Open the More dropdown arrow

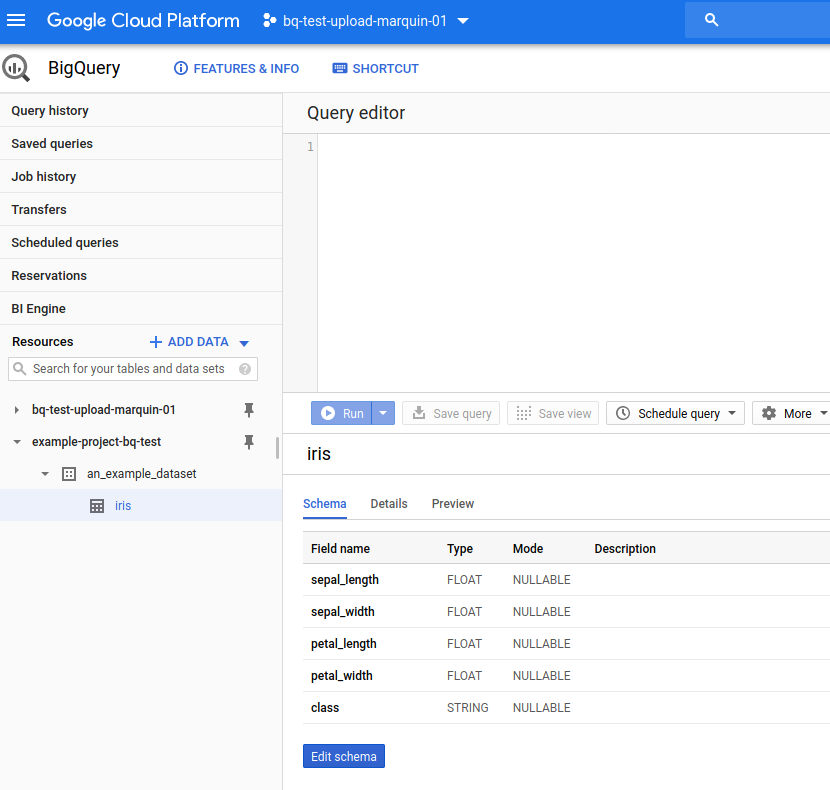[824, 413]
